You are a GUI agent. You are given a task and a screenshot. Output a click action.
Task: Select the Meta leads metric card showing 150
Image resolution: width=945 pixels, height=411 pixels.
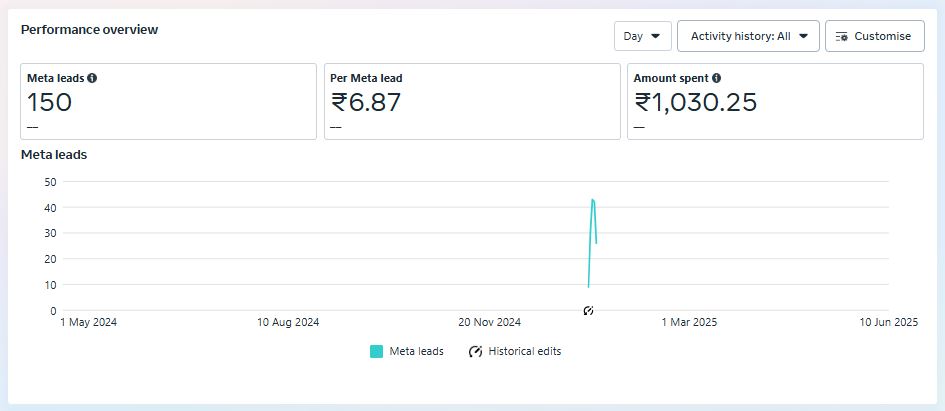point(168,102)
